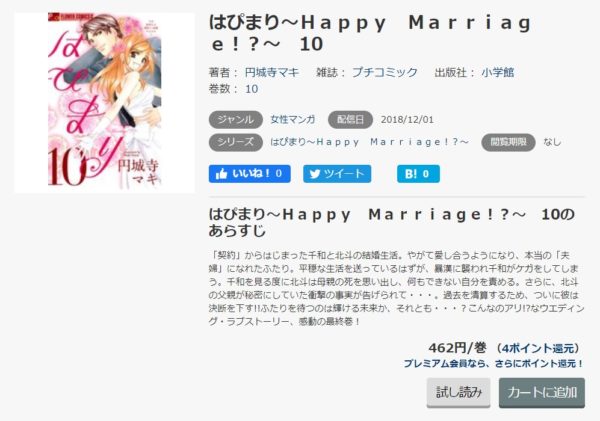Viewport: 600px width, 421px height.
Task: Open publisher link 小学館
Action: pos(497,72)
